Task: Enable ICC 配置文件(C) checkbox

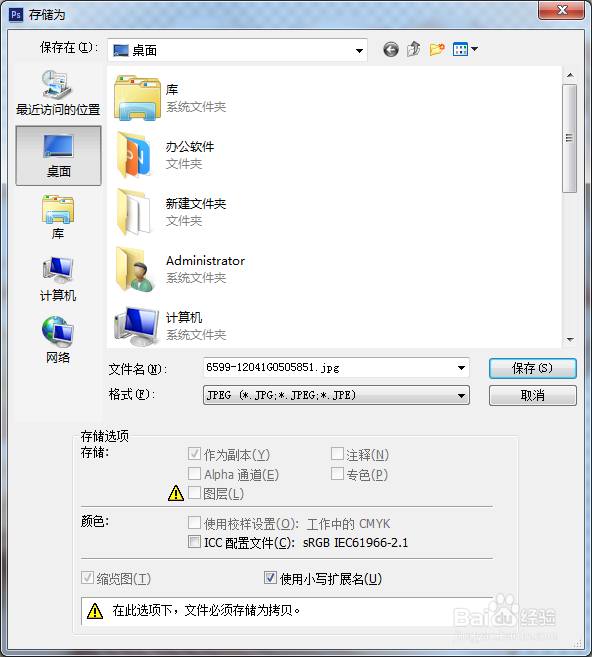Action: (x=194, y=542)
